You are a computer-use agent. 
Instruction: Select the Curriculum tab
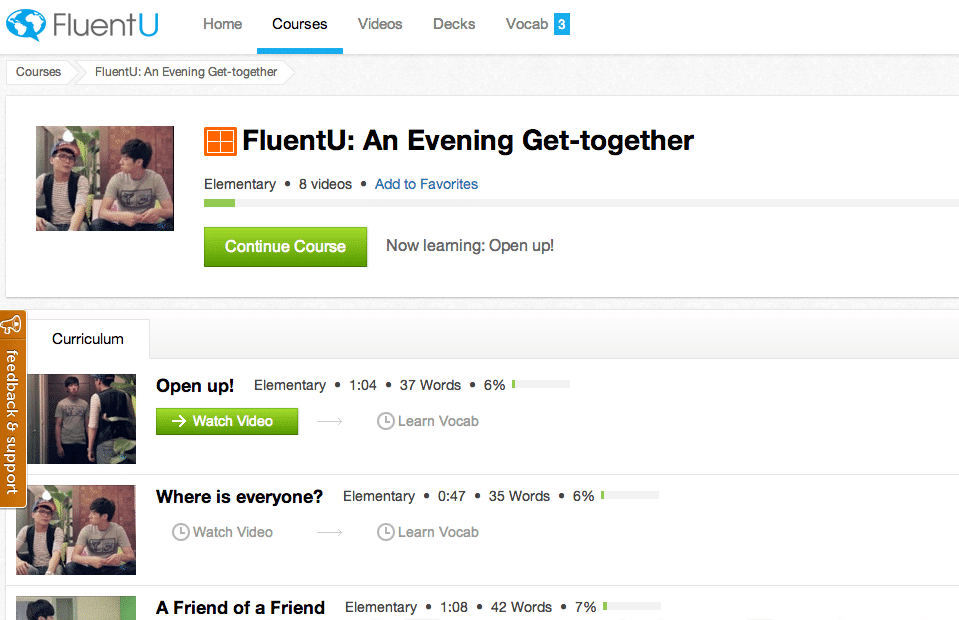[x=88, y=339]
